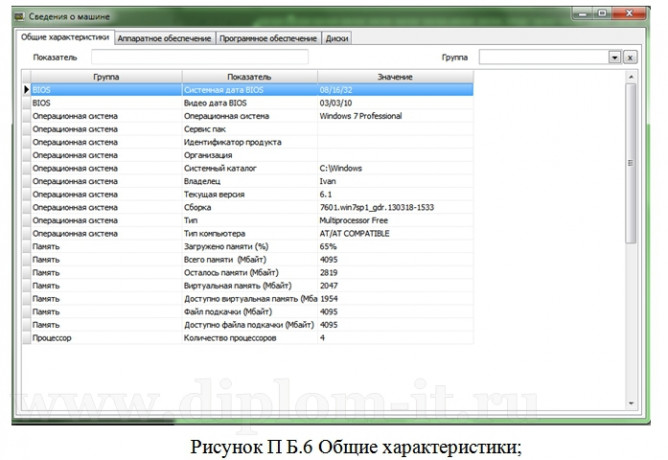Select the Всего памяти (Мбайт) cell
The image size is (668, 460).
coord(250,259)
